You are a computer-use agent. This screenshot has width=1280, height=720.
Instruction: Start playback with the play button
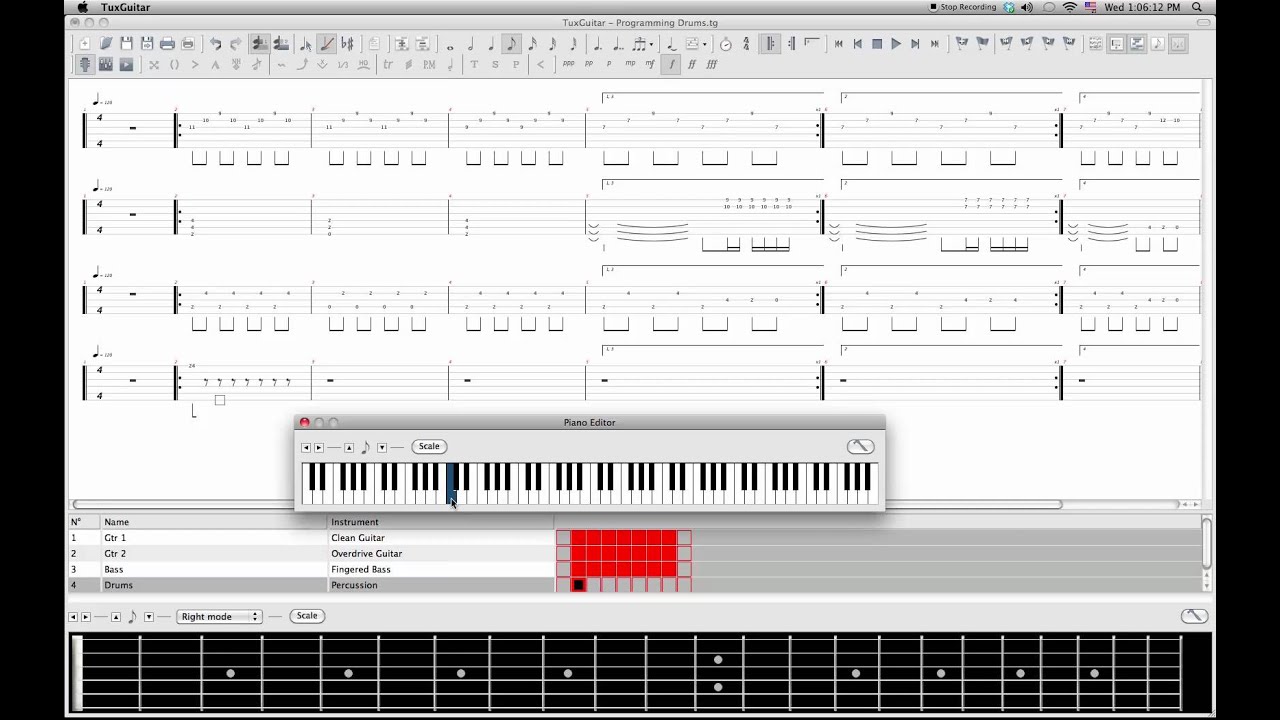[x=896, y=44]
